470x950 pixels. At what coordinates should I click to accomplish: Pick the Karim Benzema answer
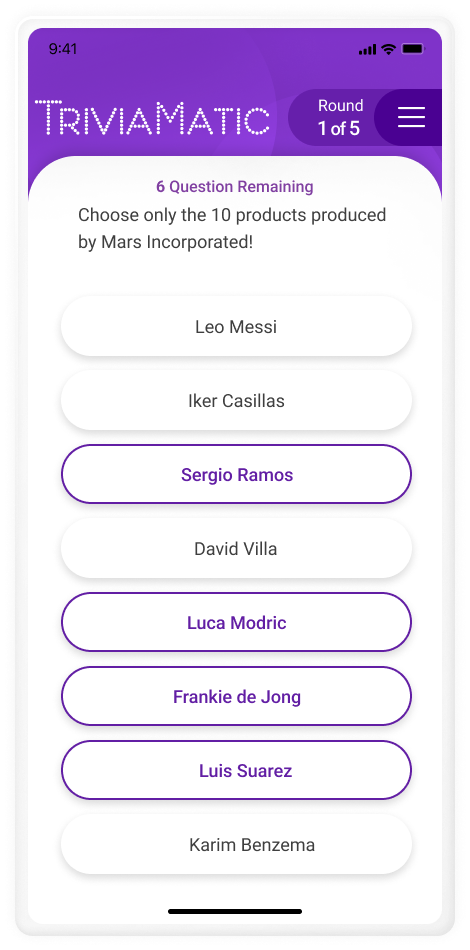point(236,845)
